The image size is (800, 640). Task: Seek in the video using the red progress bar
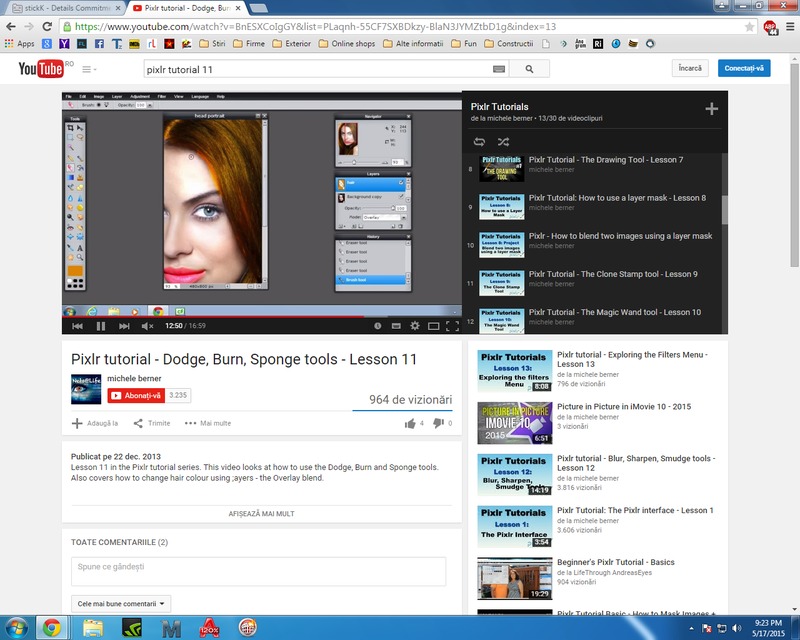pos(262,317)
